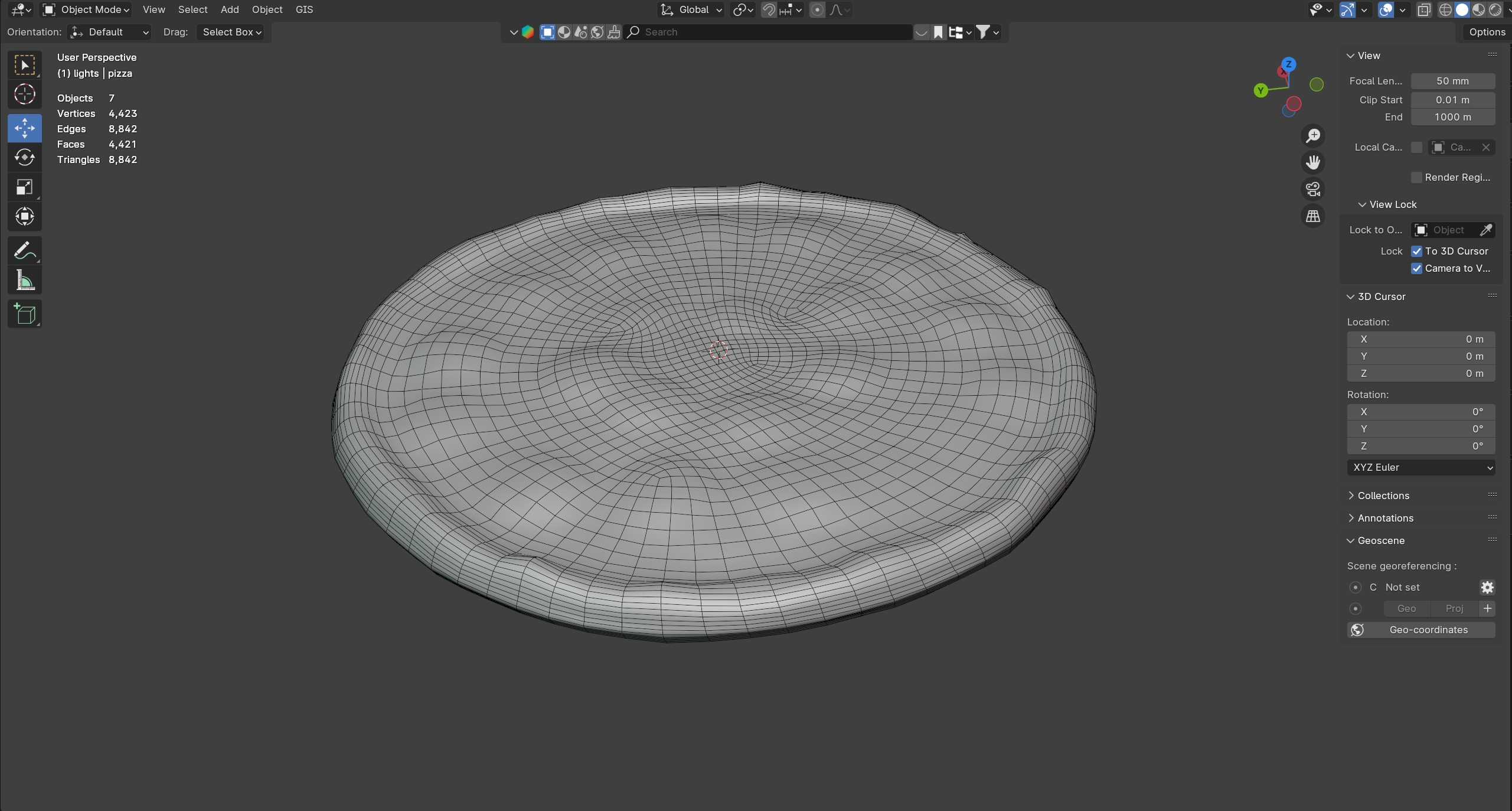Screen dimensions: 1512x811
Task: Click the Options button
Action: [1487, 32]
